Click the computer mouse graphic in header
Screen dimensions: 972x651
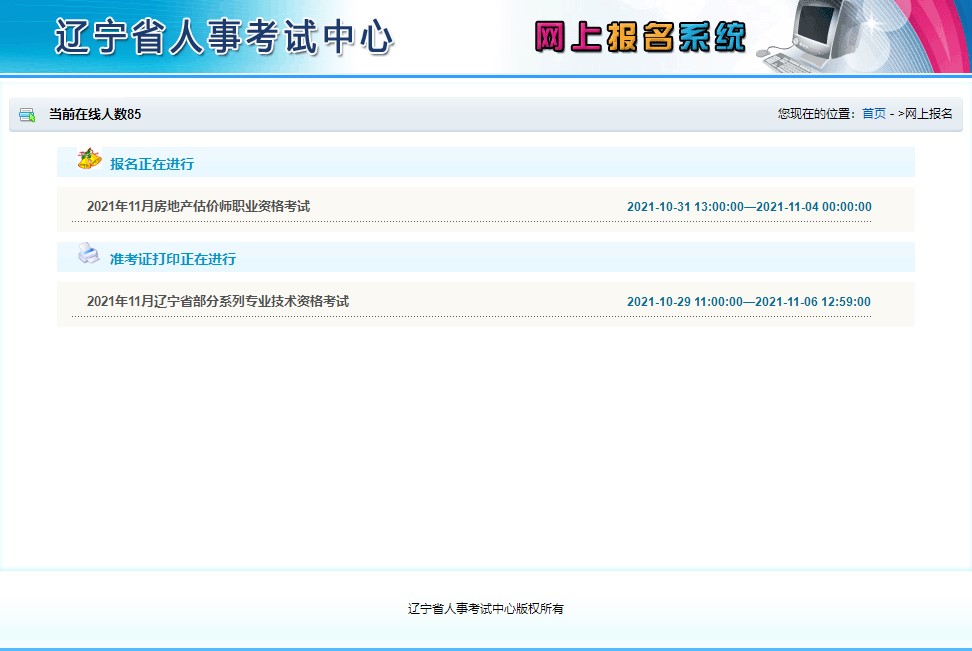point(764,52)
